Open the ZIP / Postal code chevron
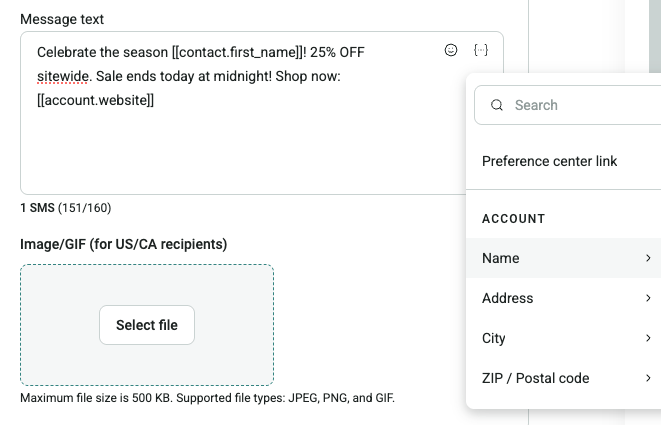 (648, 378)
